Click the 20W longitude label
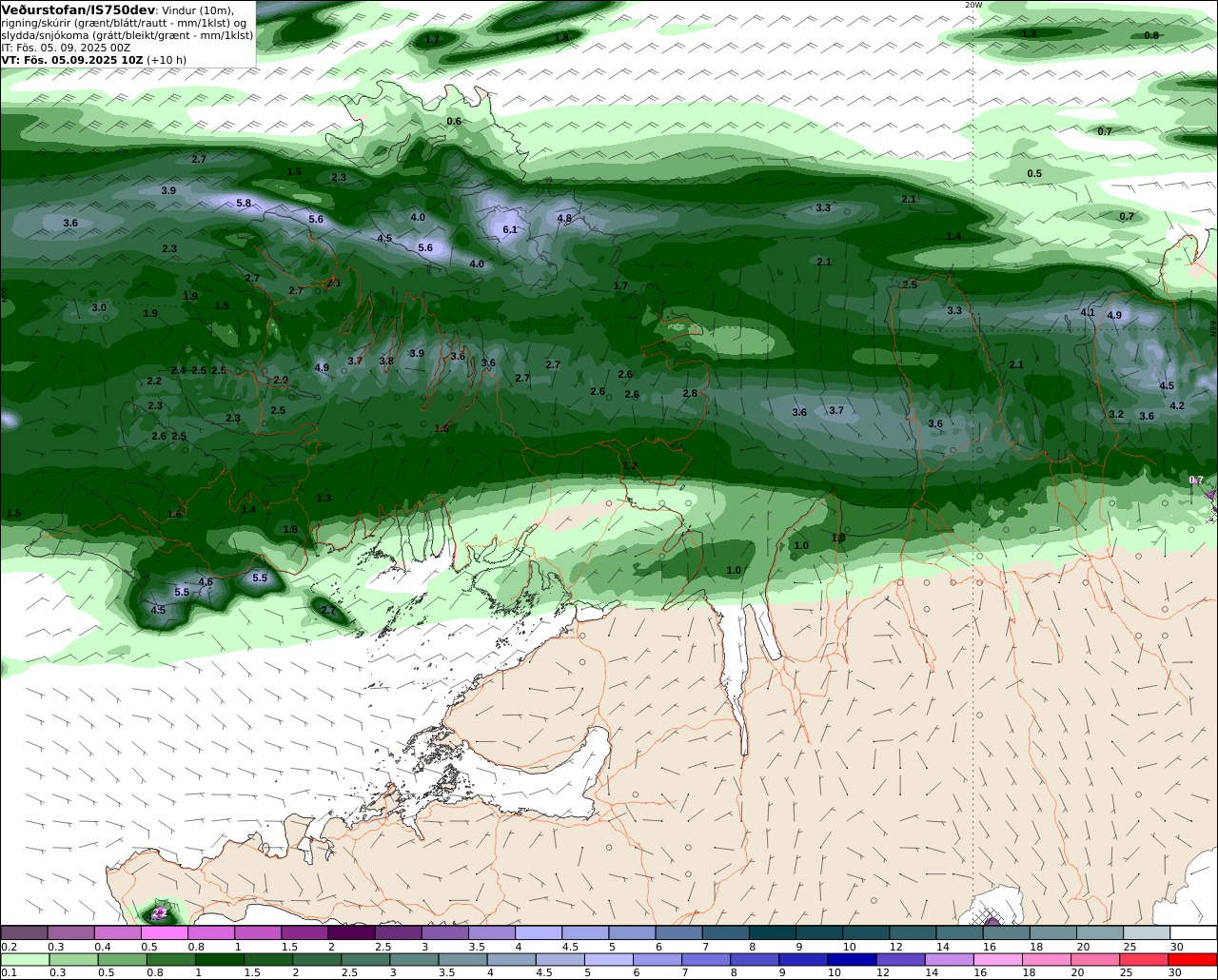 [x=972, y=5]
